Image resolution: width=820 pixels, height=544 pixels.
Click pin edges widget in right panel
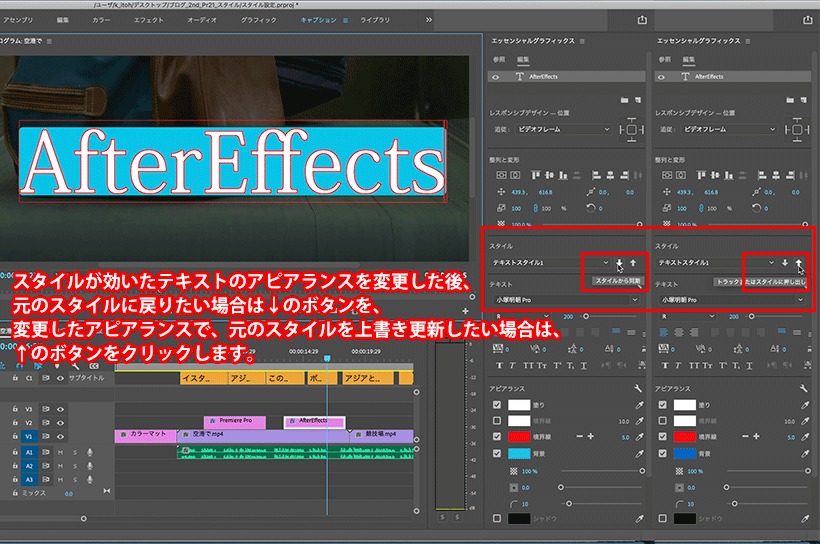pyautogui.click(x=798, y=129)
